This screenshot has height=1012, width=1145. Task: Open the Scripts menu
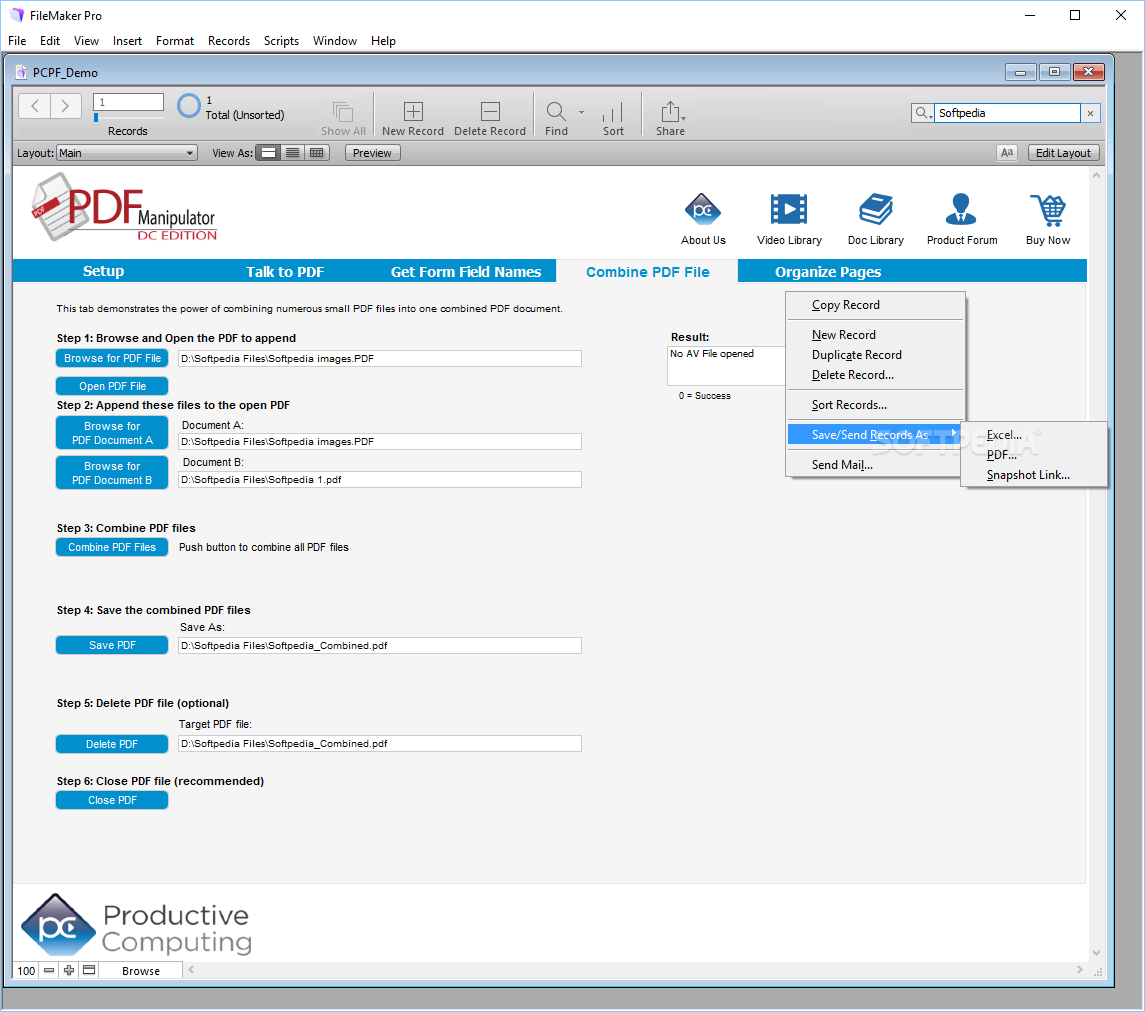tap(281, 41)
